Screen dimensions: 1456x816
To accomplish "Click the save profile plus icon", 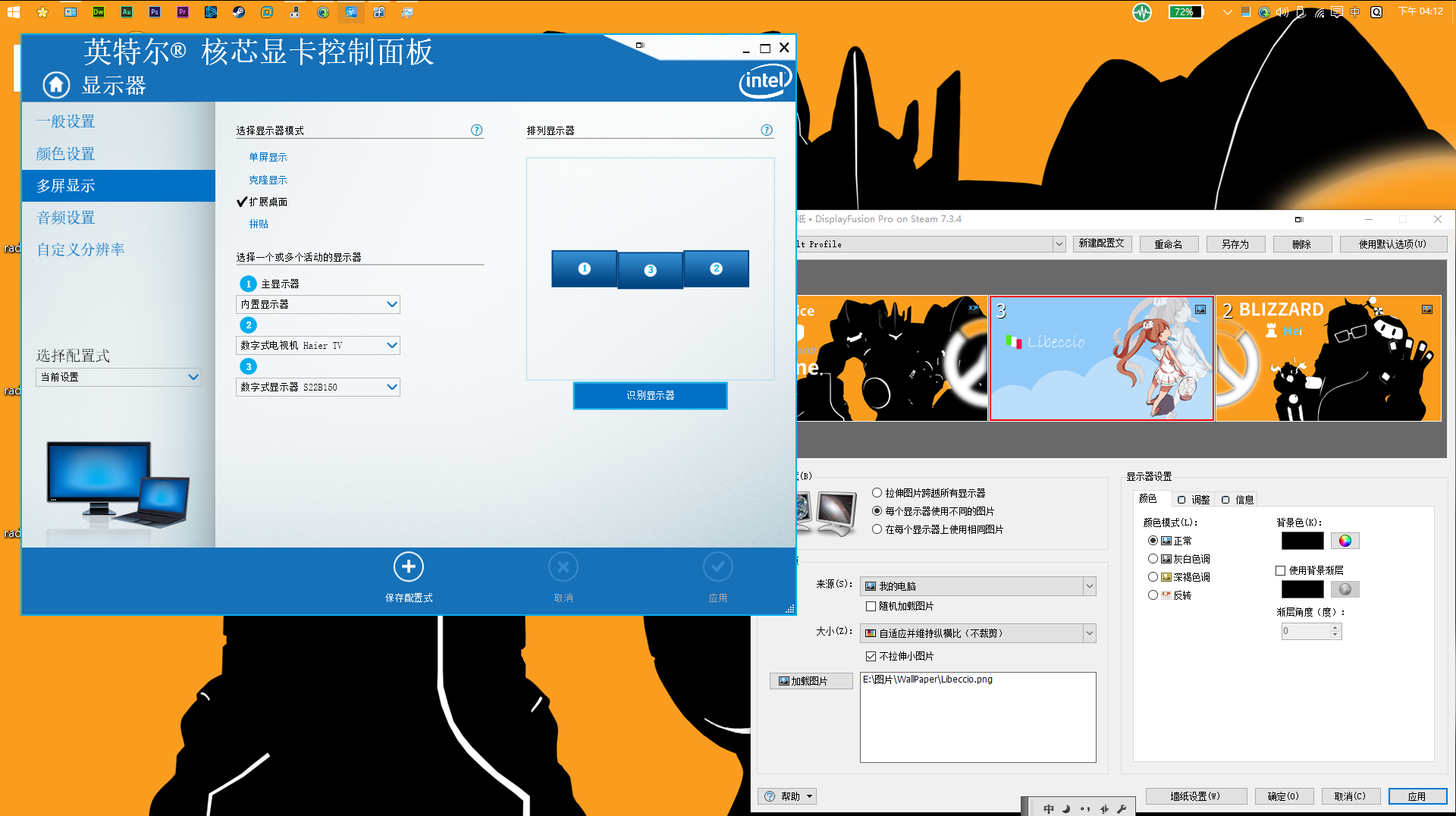I will [x=409, y=566].
